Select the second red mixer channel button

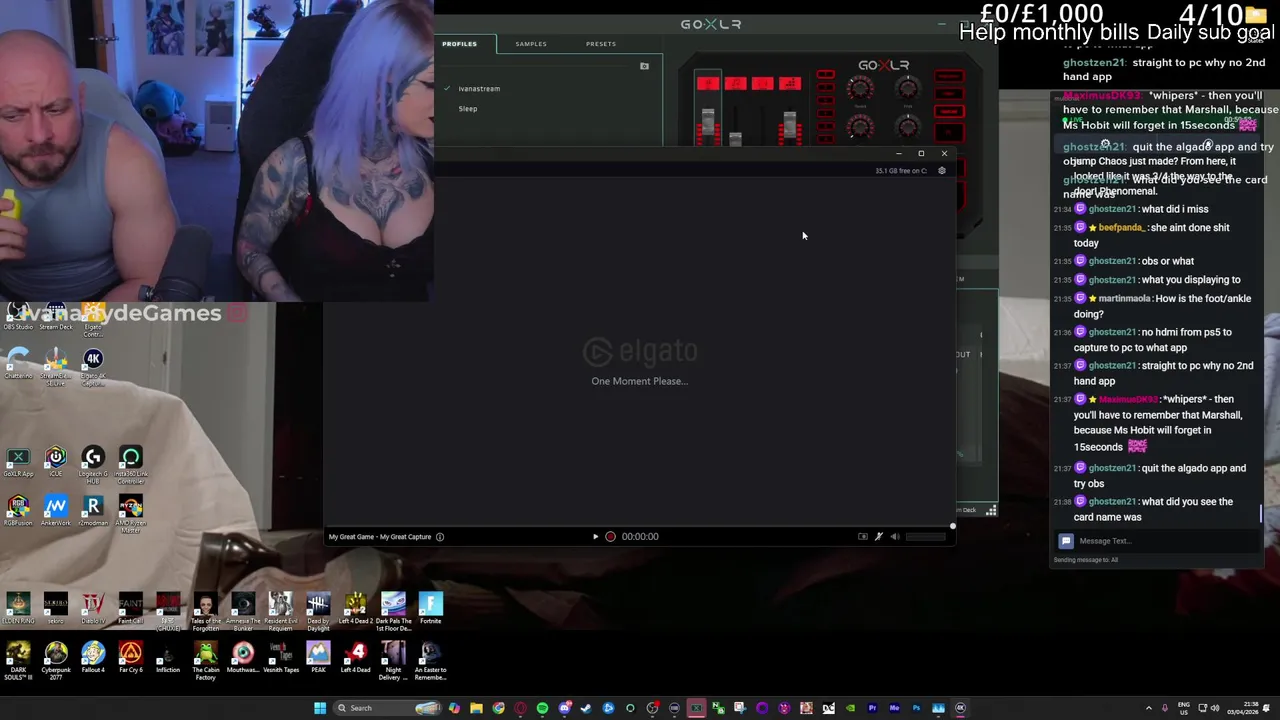coord(735,84)
